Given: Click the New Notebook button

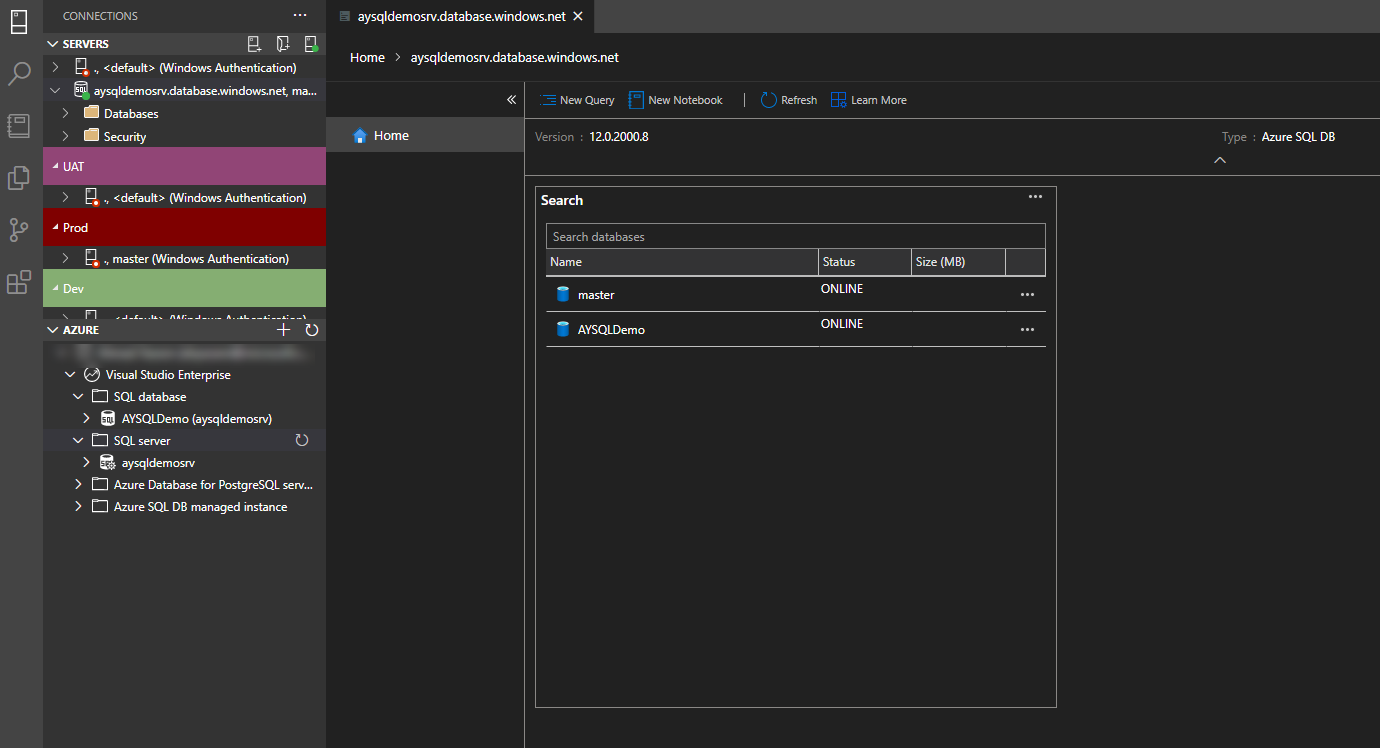Looking at the screenshot, I should click(675, 100).
